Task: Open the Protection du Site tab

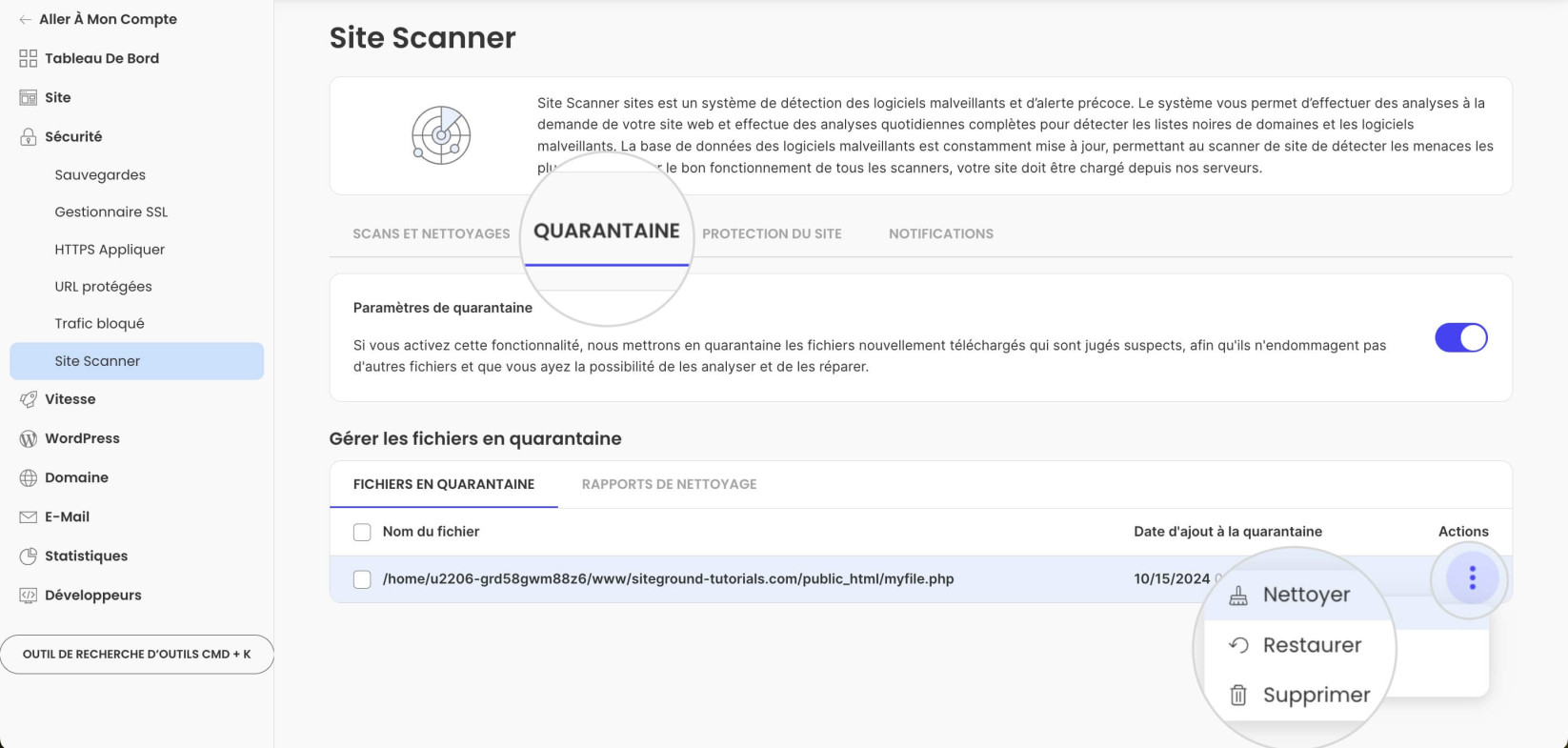Action: pos(772,233)
